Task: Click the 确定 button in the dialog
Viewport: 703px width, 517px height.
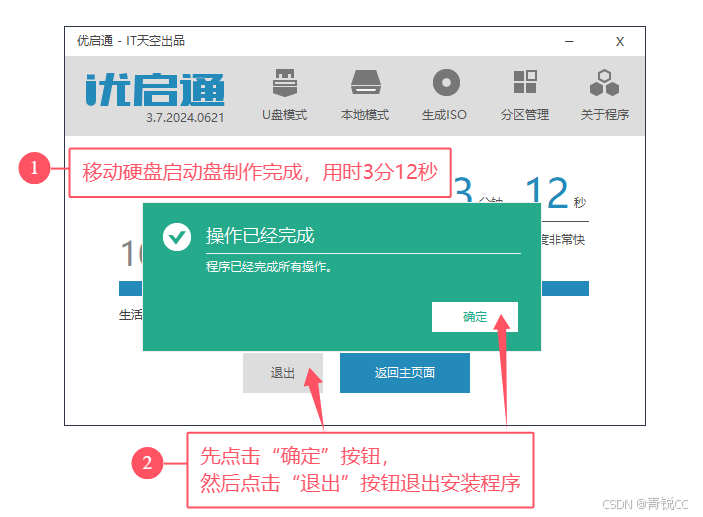Action: (x=475, y=317)
